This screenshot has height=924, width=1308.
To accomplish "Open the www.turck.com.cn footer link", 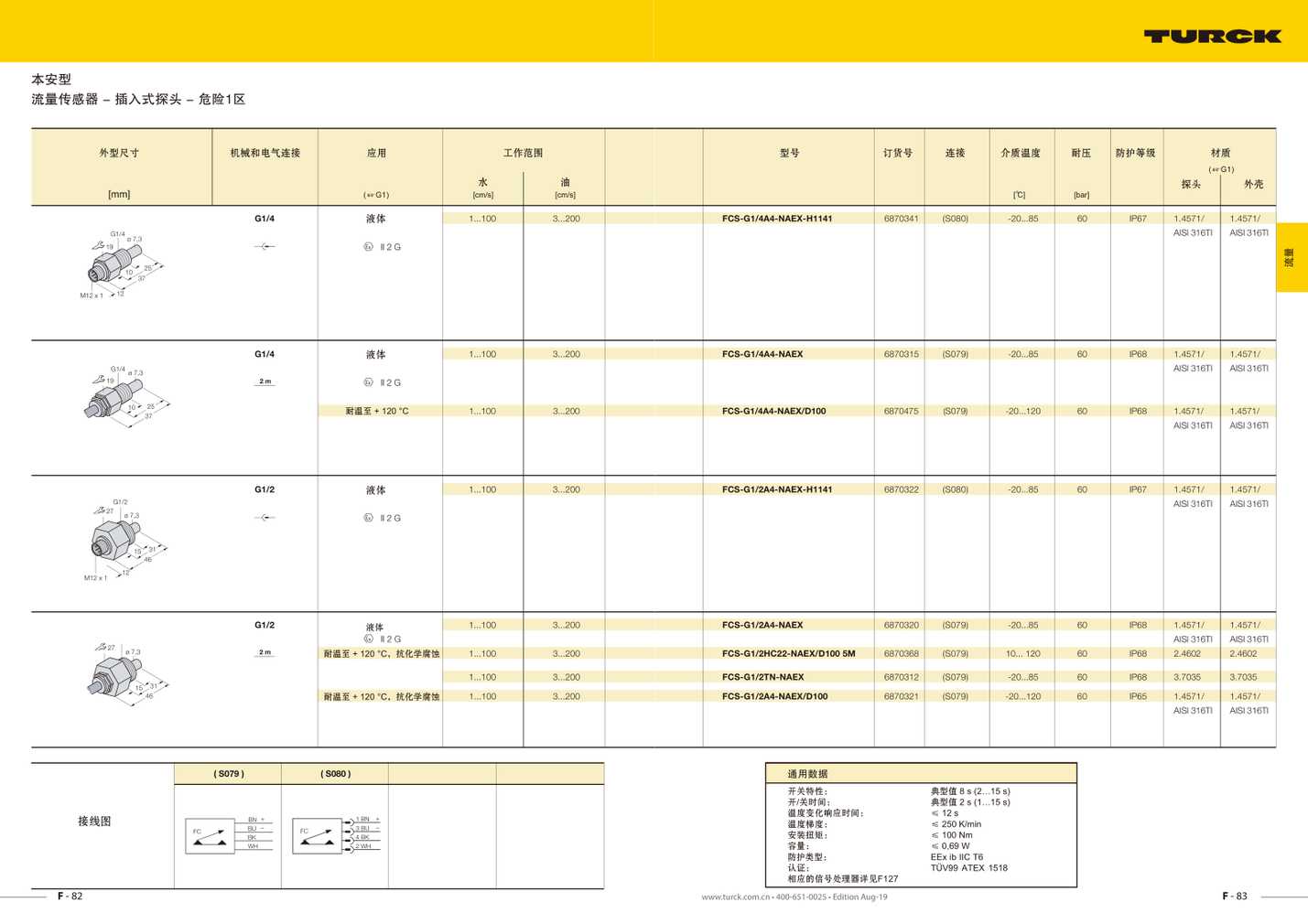I will click(x=736, y=897).
